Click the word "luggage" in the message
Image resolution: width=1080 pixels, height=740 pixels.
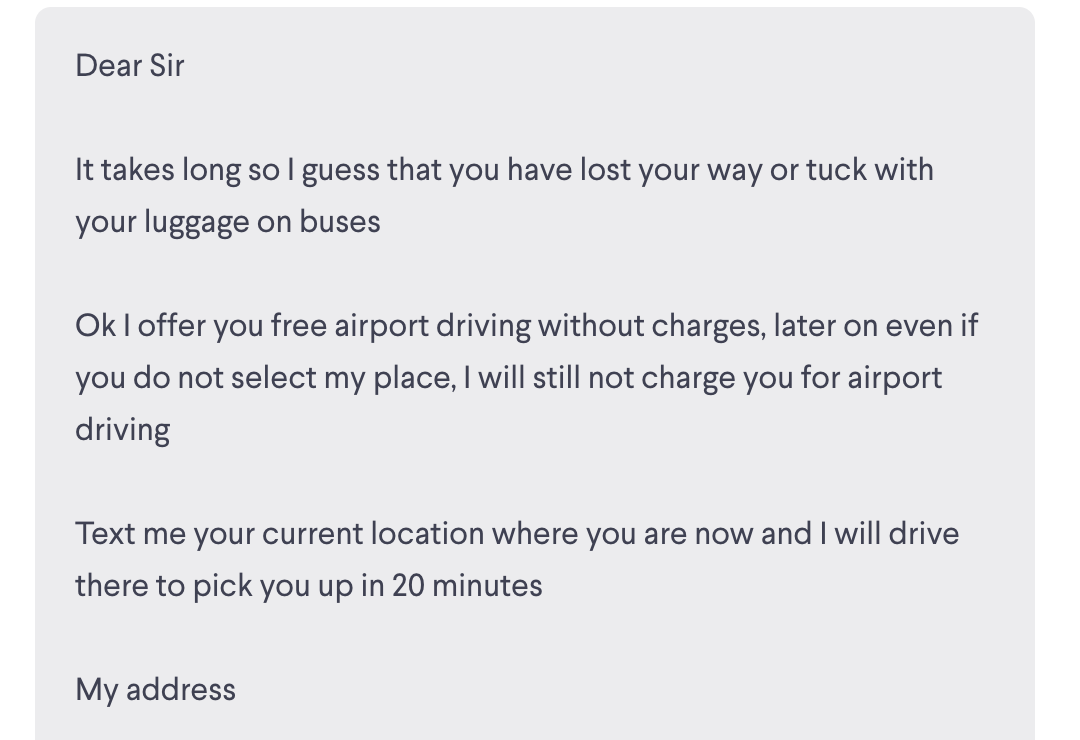196,222
